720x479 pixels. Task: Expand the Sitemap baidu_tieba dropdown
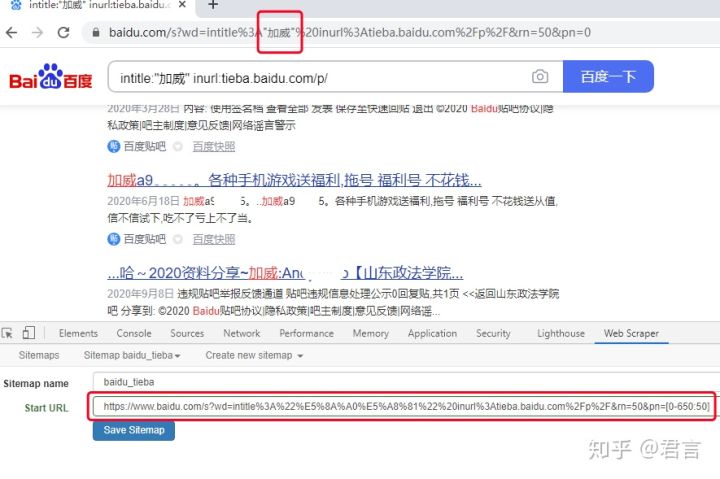pyautogui.click(x=132, y=355)
